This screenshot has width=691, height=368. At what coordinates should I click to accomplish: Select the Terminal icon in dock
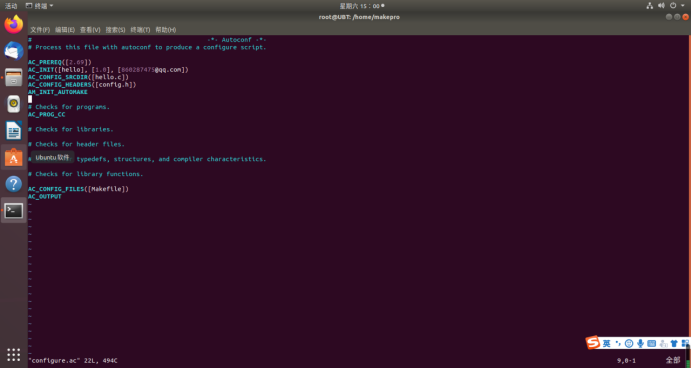coord(14,211)
